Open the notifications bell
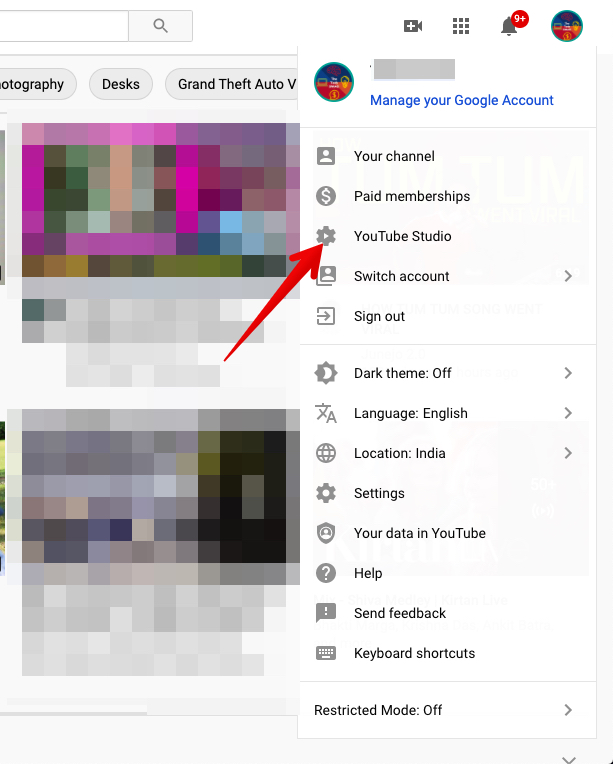The width and height of the screenshot is (613, 764). tap(510, 26)
